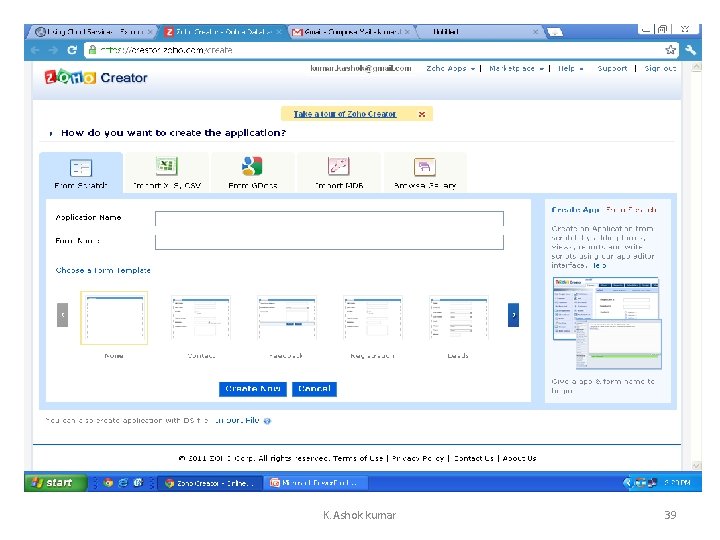
Task: Focus the Form Name input field
Action: click(x=329, y=242)
